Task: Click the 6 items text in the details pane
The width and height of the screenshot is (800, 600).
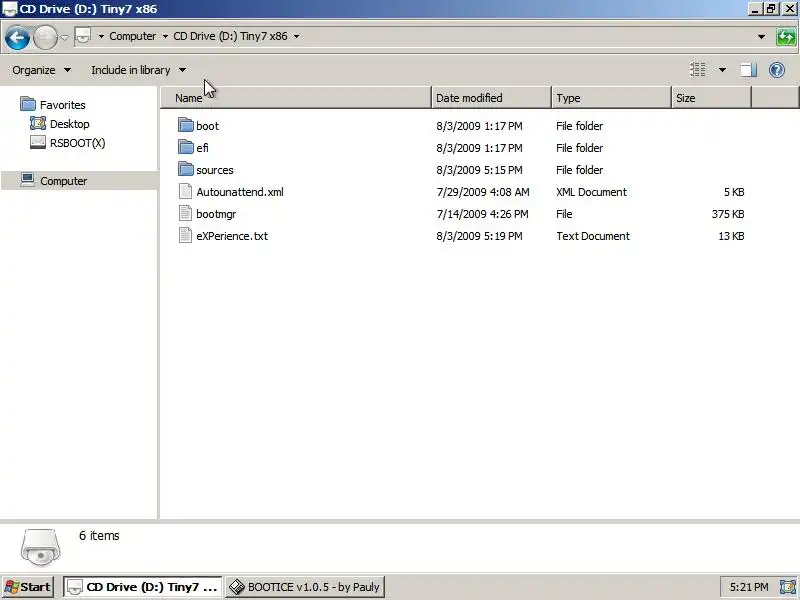Action: click(99, 536)
